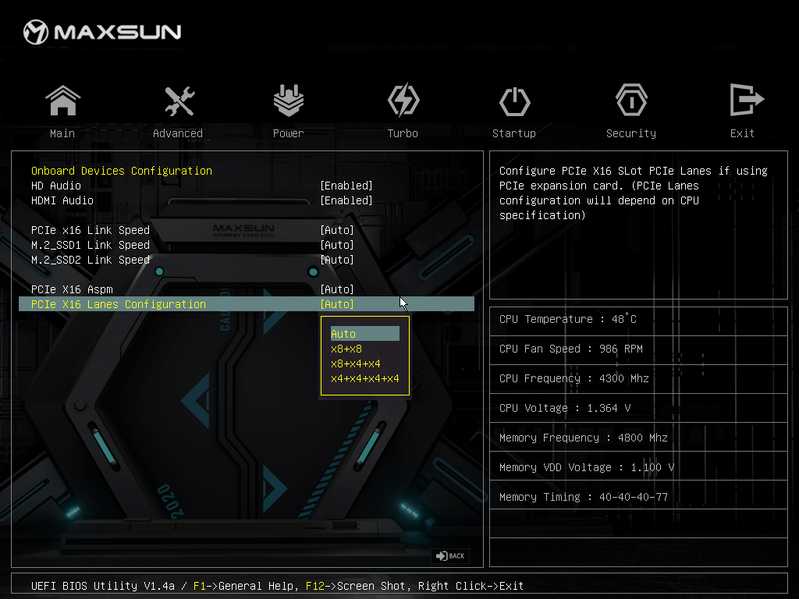Image resolution: width=799 pixels, height=599 pixels.
Task: Click the Onboard Devices Configuration heading
Action: point(122,171)
